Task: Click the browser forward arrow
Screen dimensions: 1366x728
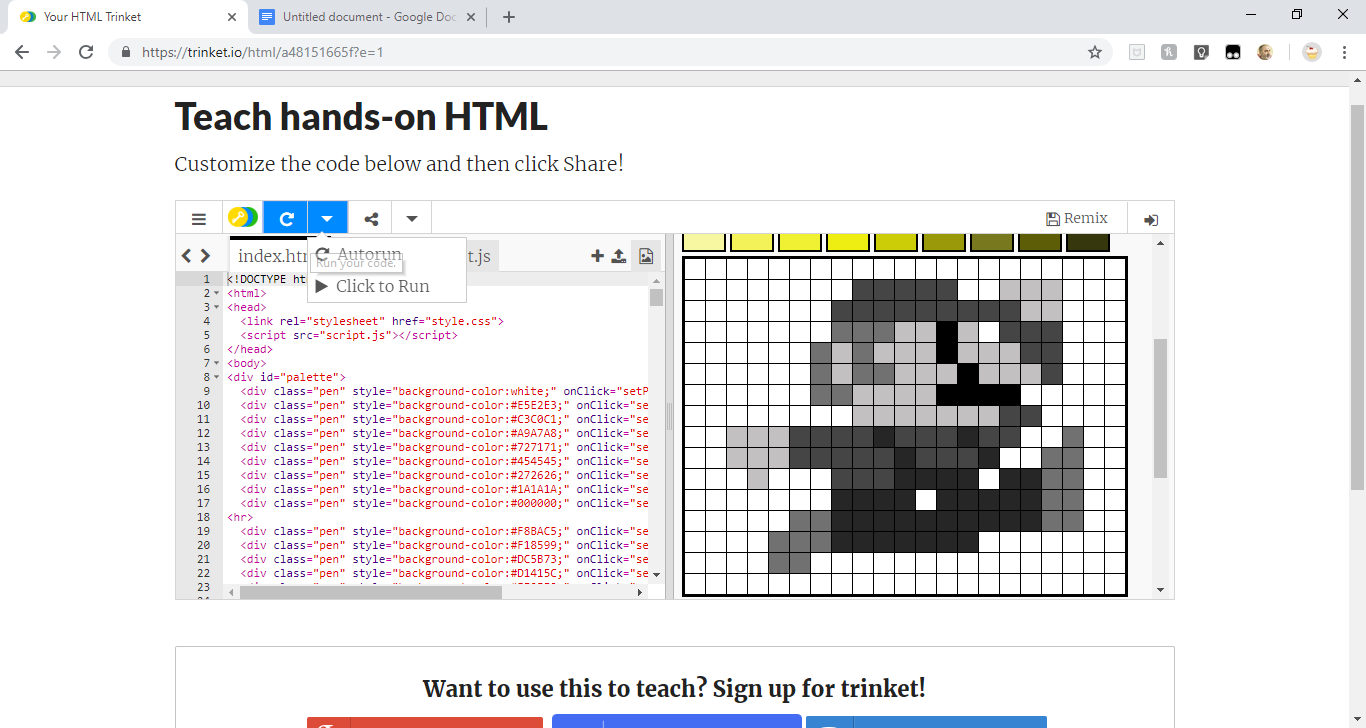Action: click(54, 52)
